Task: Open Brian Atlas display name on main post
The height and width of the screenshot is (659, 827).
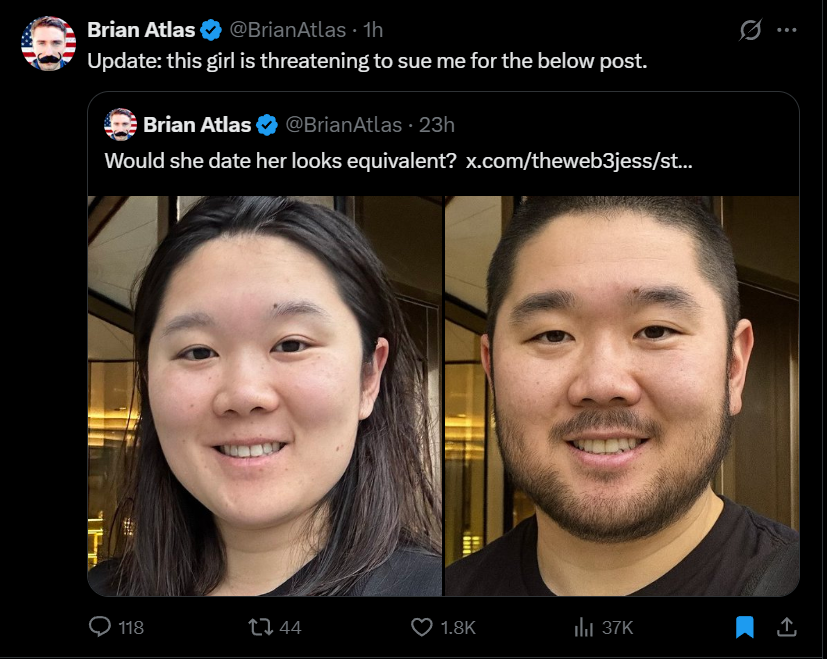Action: 141,30
